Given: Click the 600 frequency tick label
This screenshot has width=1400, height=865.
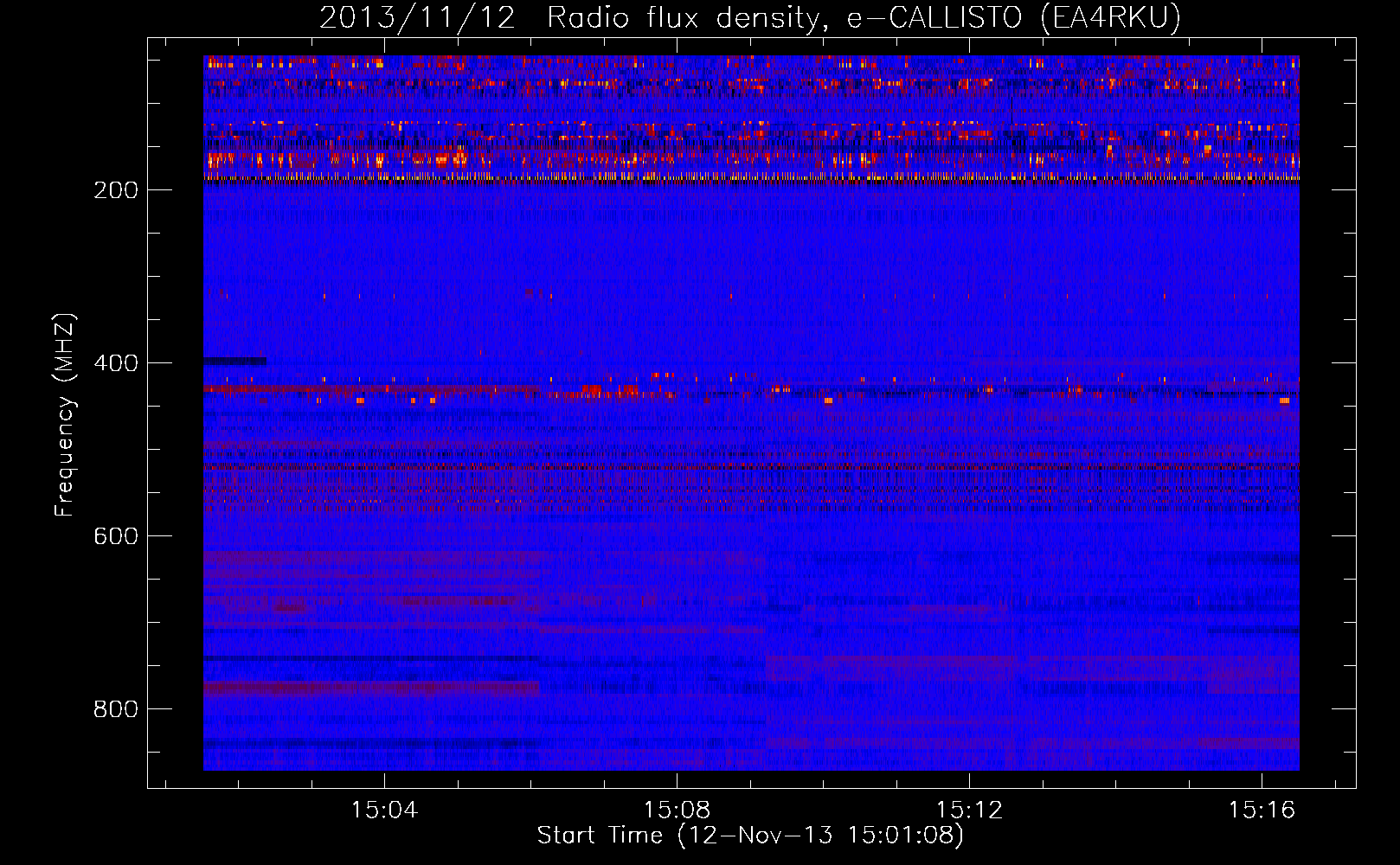Looking at the screenshot, I should 115,536.
